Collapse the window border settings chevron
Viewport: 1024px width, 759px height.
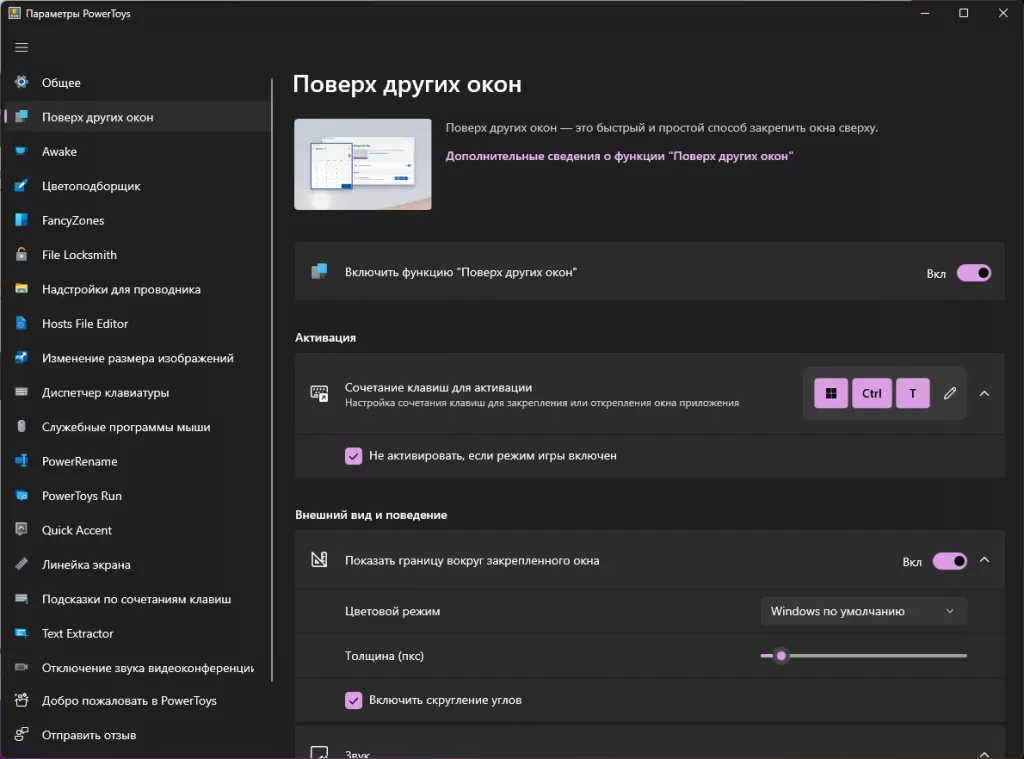pos(984,561)
